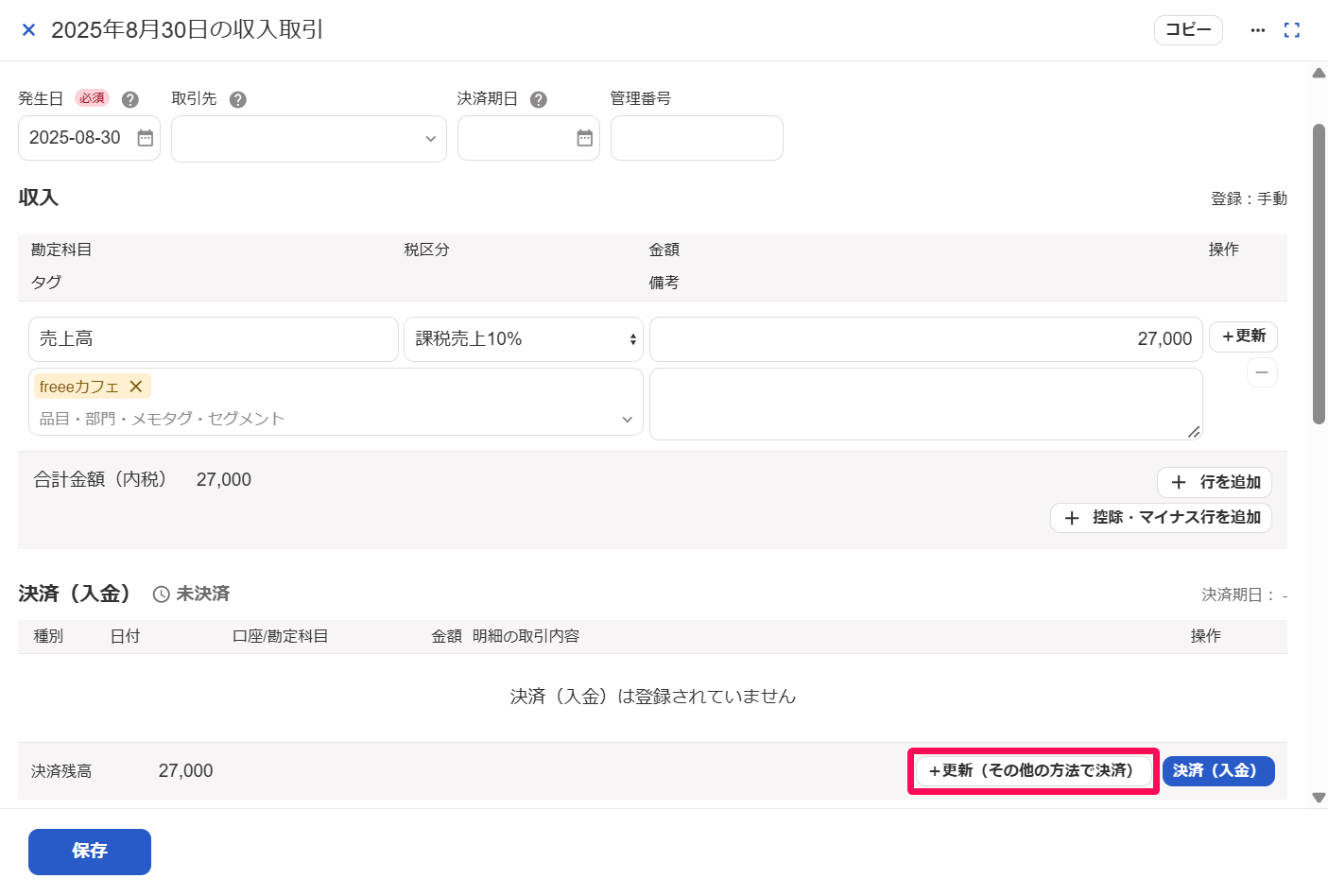Click 控除・マイナス行を追加 button
This screenshot has width=1328, height=896.
[1162, 518]
